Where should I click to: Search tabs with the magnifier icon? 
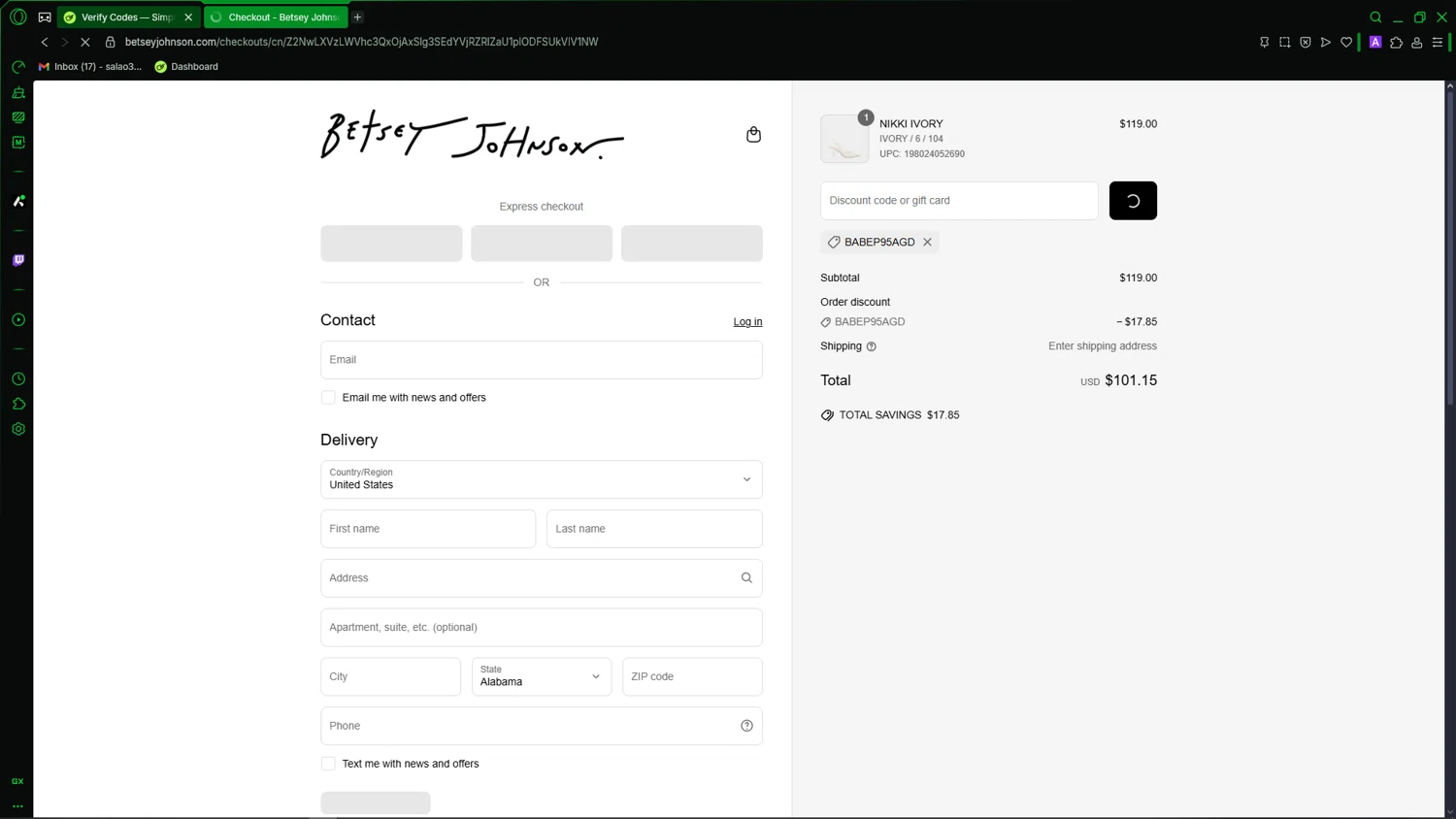pos(1375,17)
